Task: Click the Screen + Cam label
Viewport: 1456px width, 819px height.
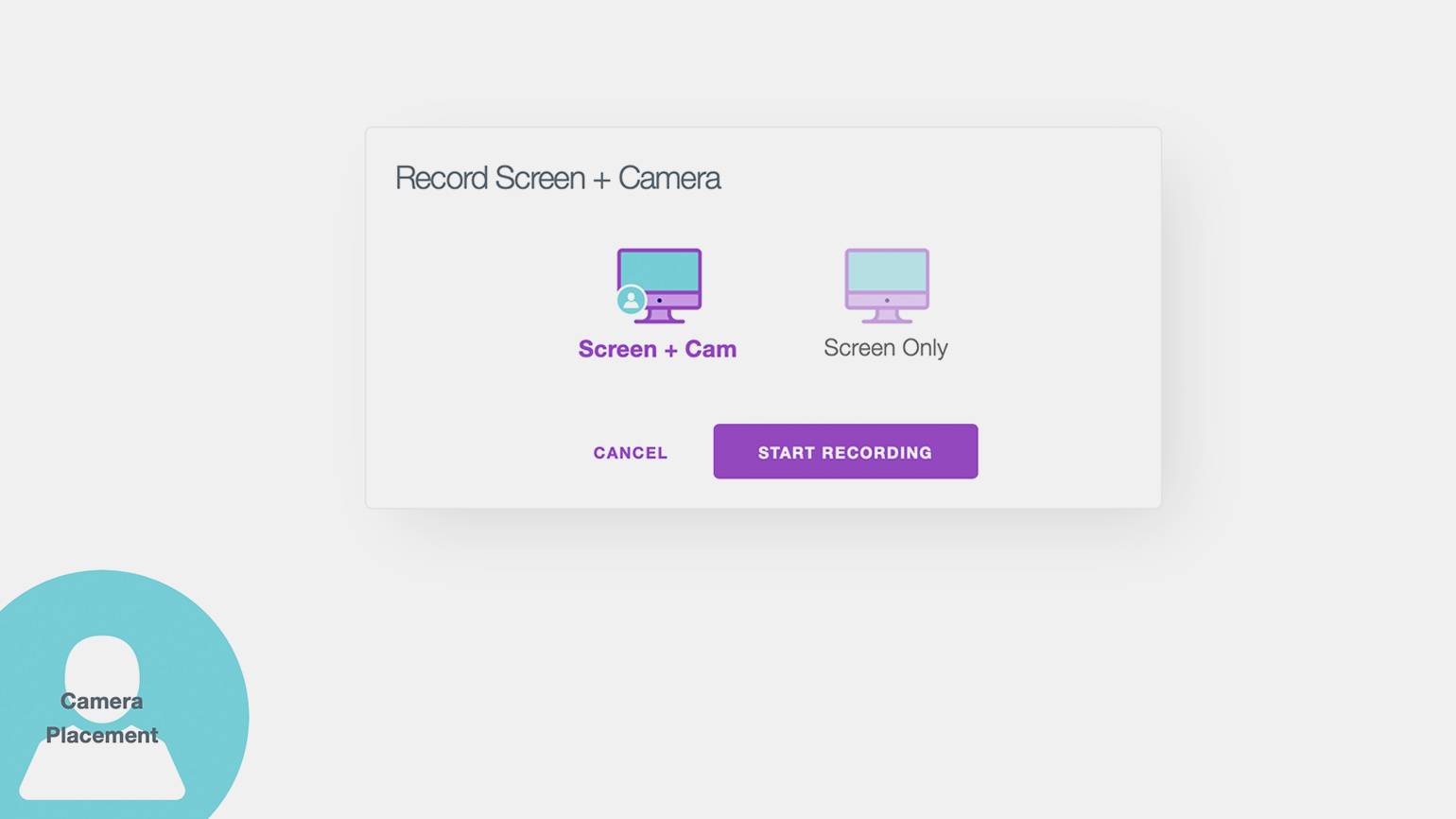Action: click(x=657, y=349)
